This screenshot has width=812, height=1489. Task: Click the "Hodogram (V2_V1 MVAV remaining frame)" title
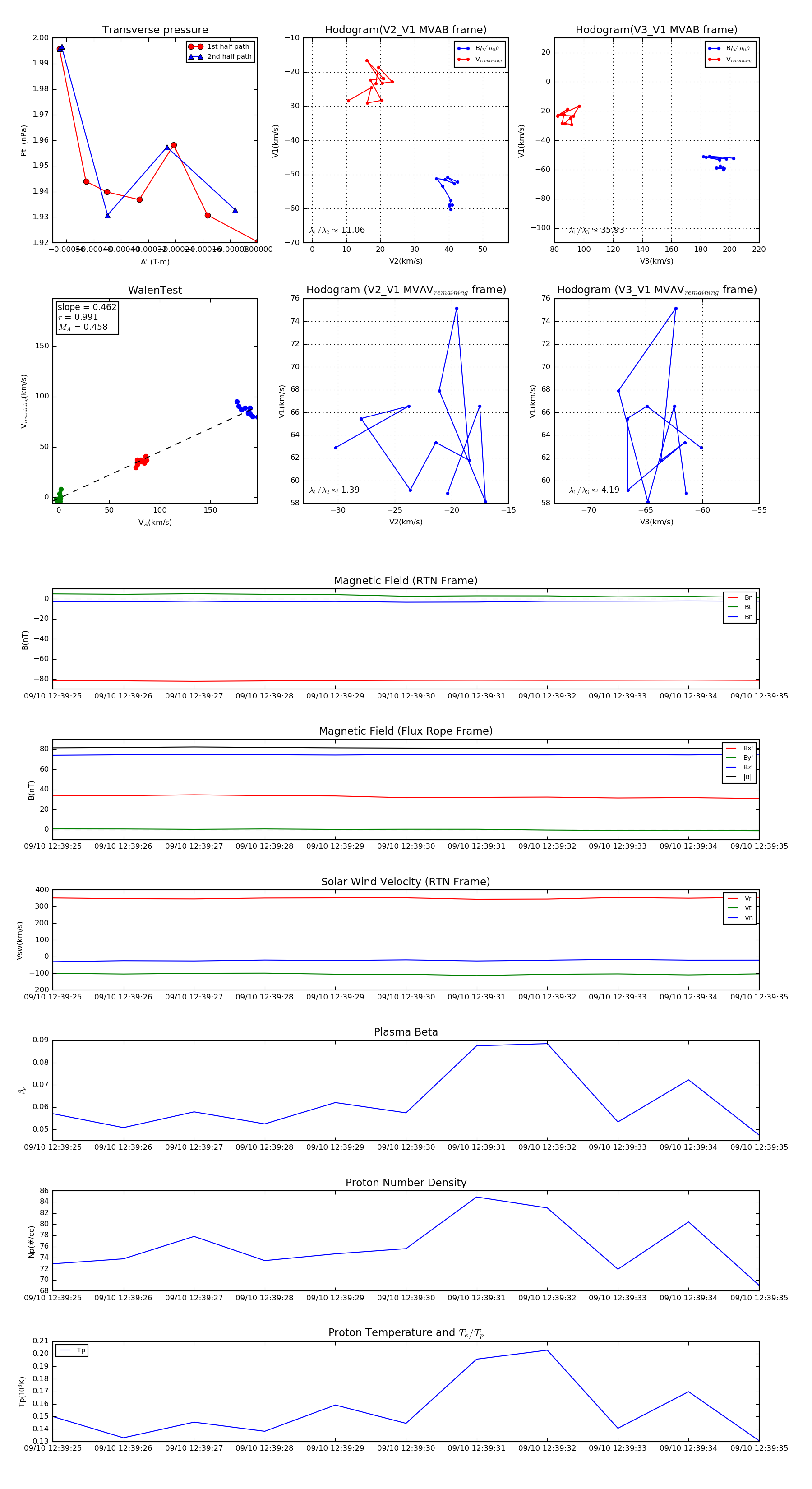pos(406,290)
